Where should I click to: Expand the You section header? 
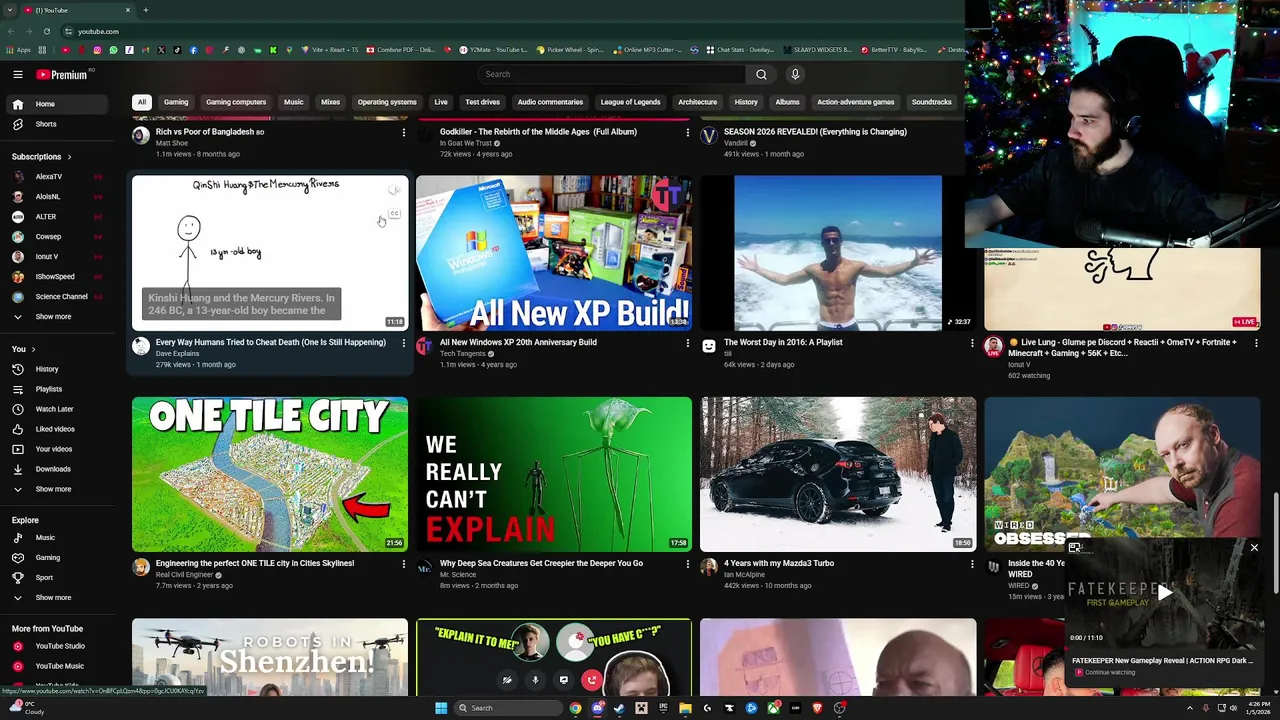coord(23,349)
